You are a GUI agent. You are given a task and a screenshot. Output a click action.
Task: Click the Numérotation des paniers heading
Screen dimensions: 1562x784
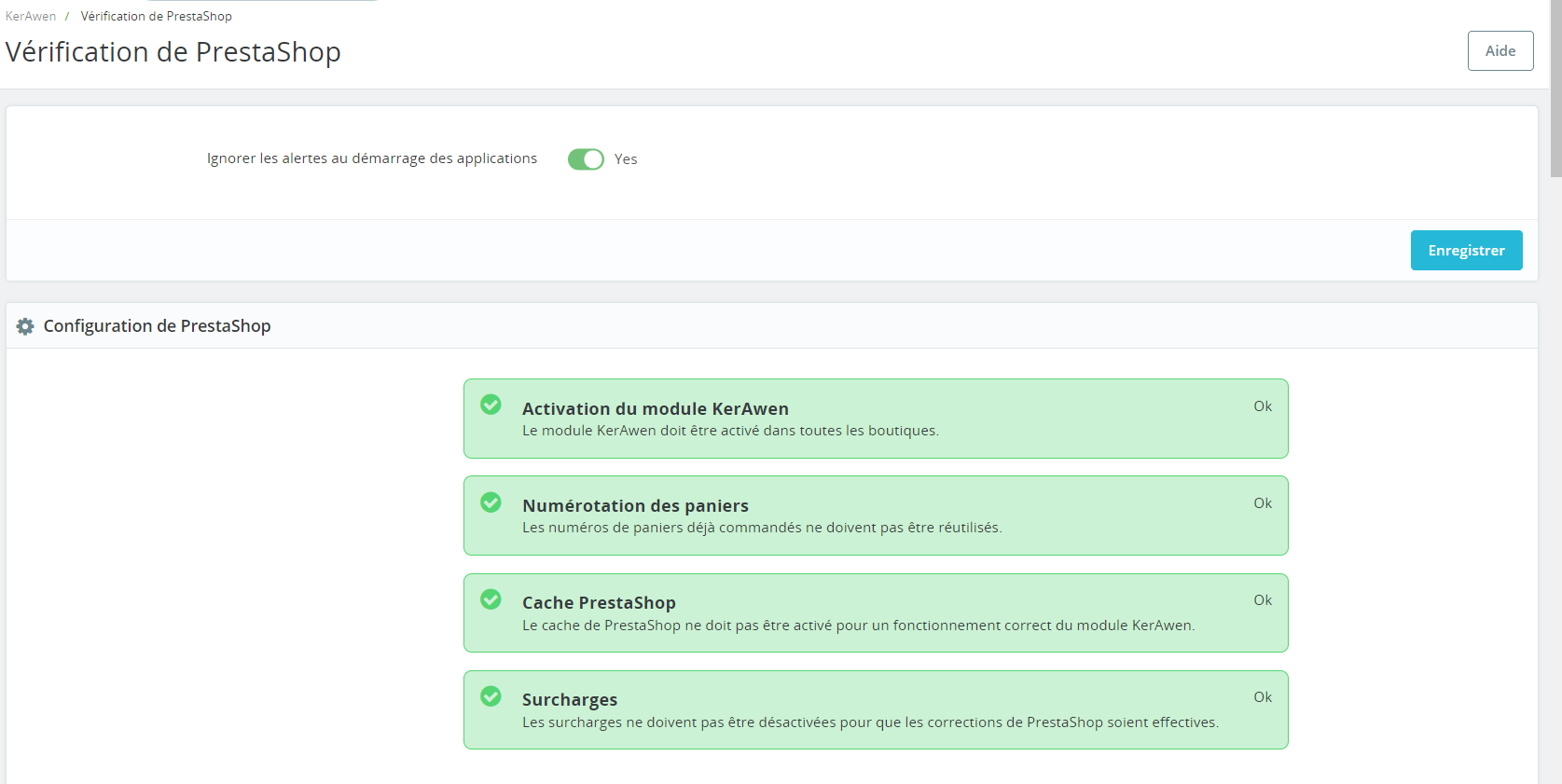point(635,505)
